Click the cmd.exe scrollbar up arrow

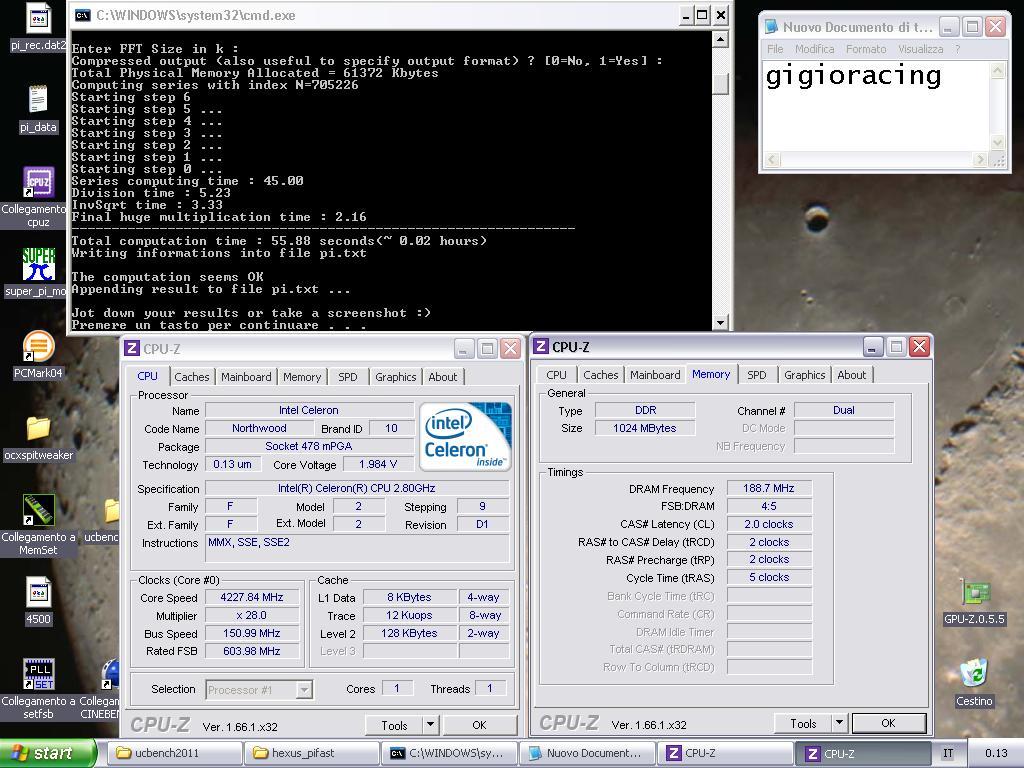(x=720, y=39)
